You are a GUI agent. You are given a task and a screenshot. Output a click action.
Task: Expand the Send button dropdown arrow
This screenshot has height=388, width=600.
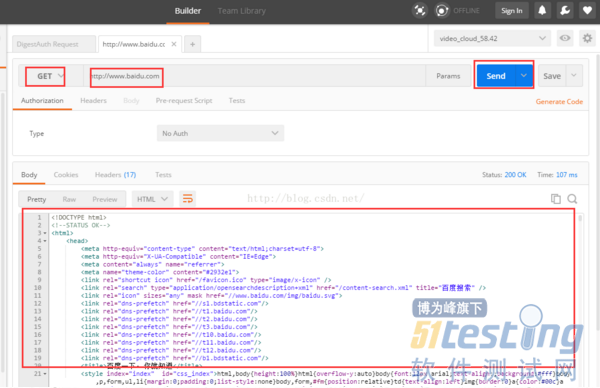pos(524,76)
